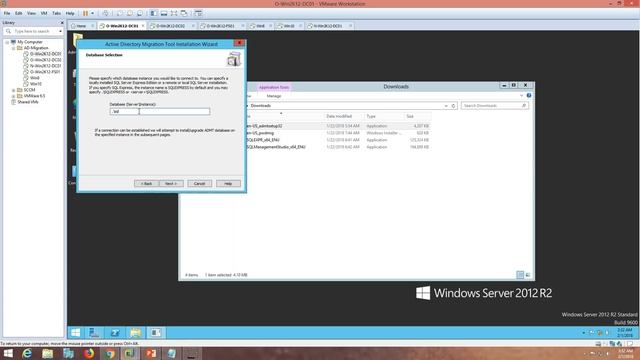Image resolution: width=640 pixels, height=360 pixels.
Task: Click the Search Downloads field
Action: pos(495,106)
